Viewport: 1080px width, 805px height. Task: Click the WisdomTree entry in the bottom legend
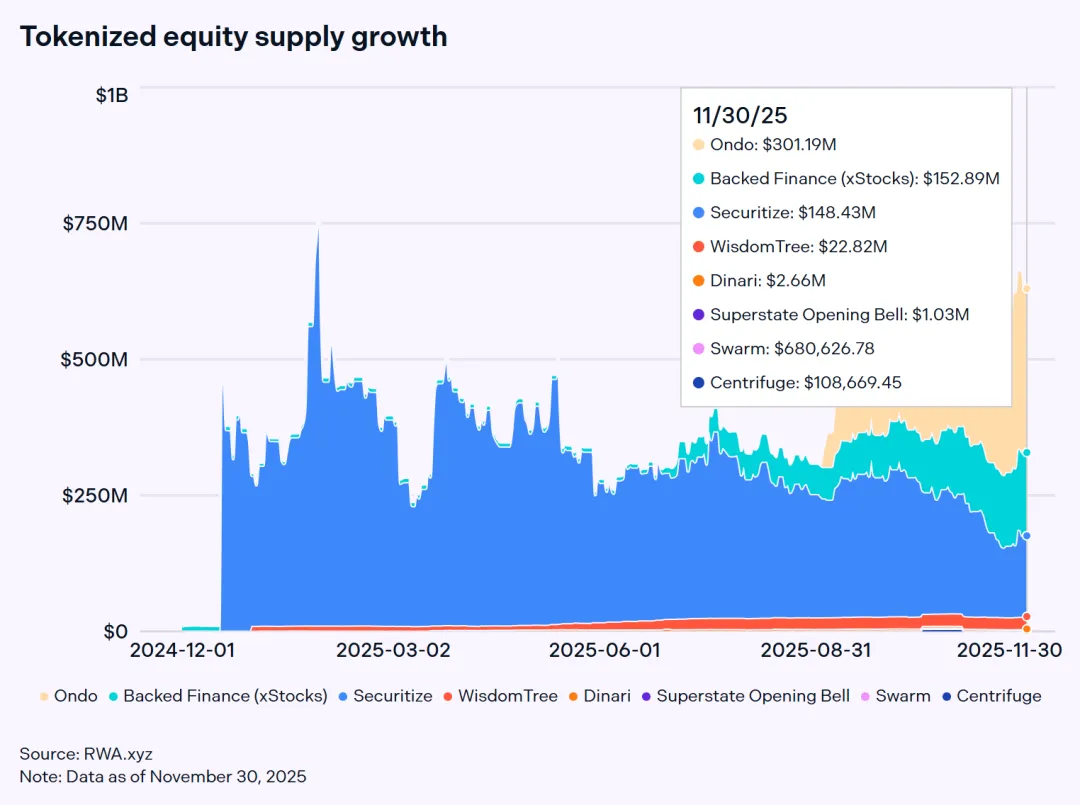[x=499, y=696]
